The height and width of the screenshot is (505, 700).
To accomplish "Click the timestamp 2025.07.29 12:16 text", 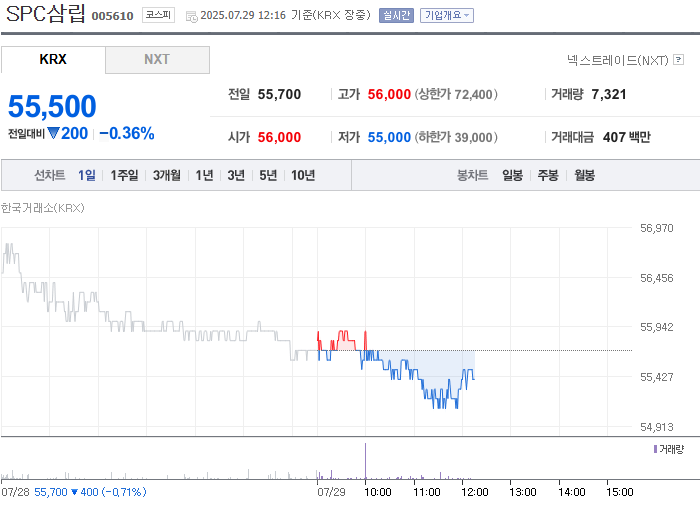I will 243,15.
